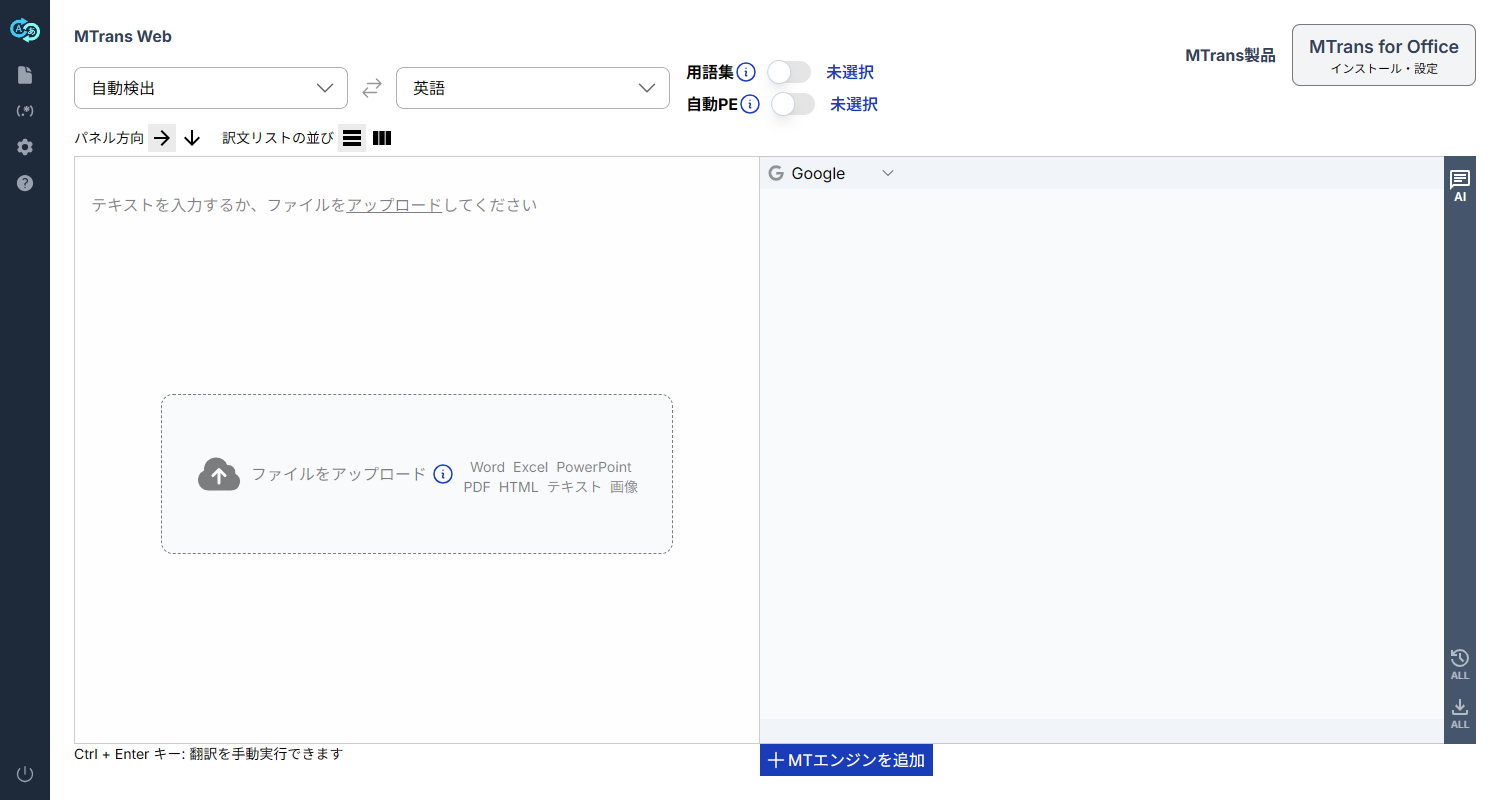The width and height of the screenshot is (1500, 800).
Task: Click the power logout icon
Action: pos(25,773)
